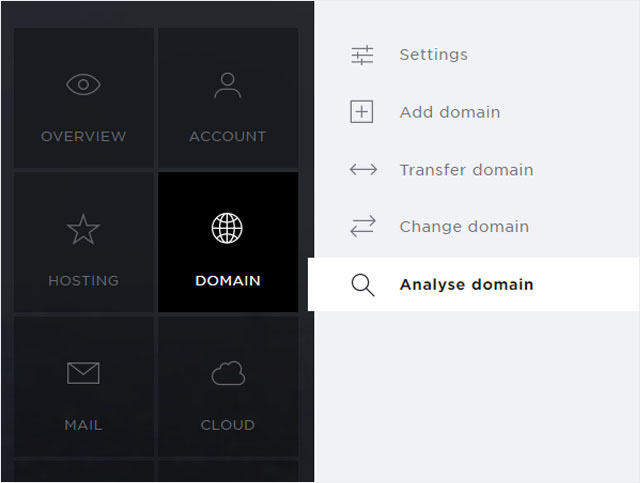Select the Domain tile with globe icon

228,242
